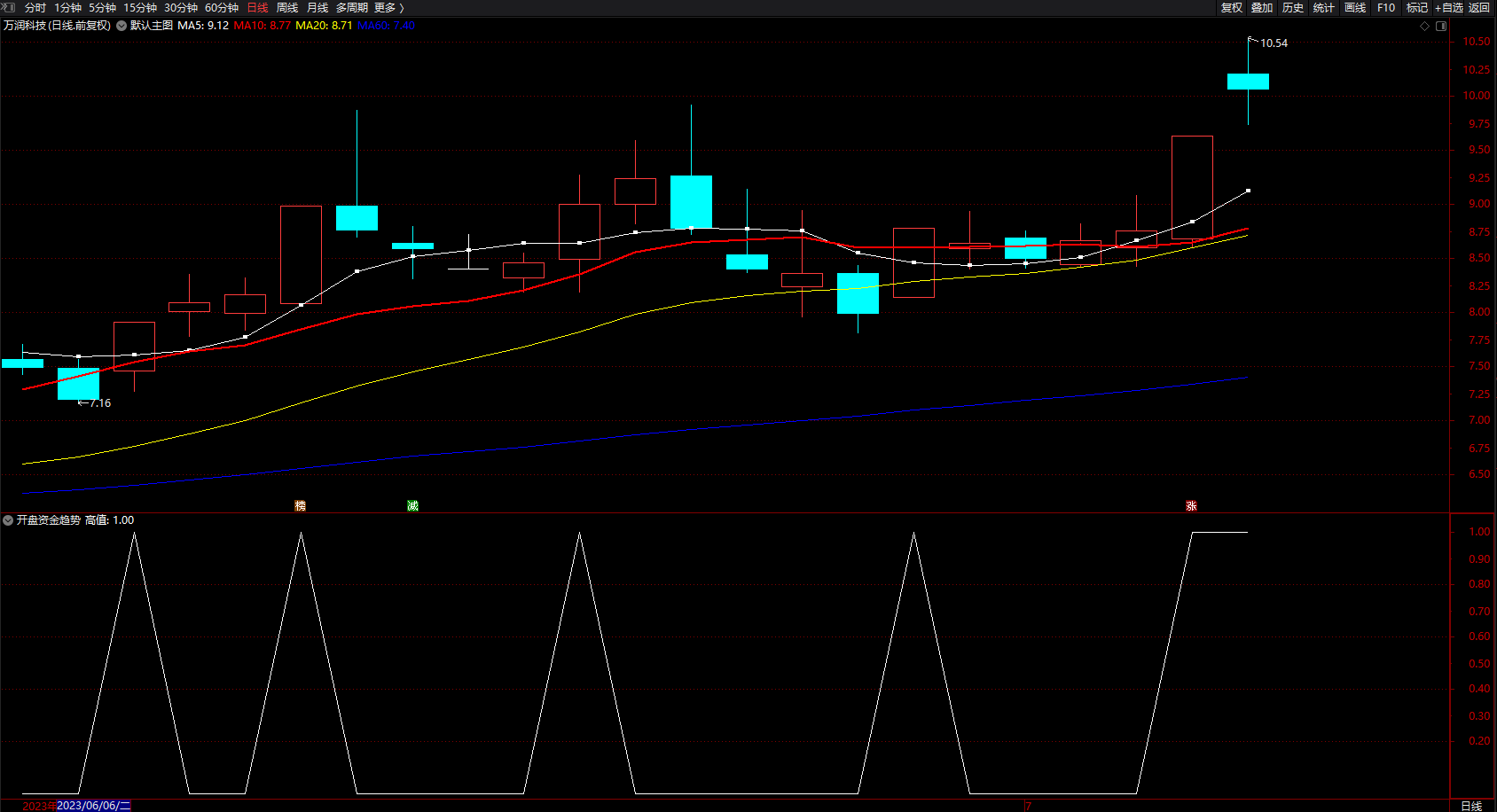The image size is (1497, 812).
Task: Click the diamond icon above the price axis
Action: [x=1425, y=26]
